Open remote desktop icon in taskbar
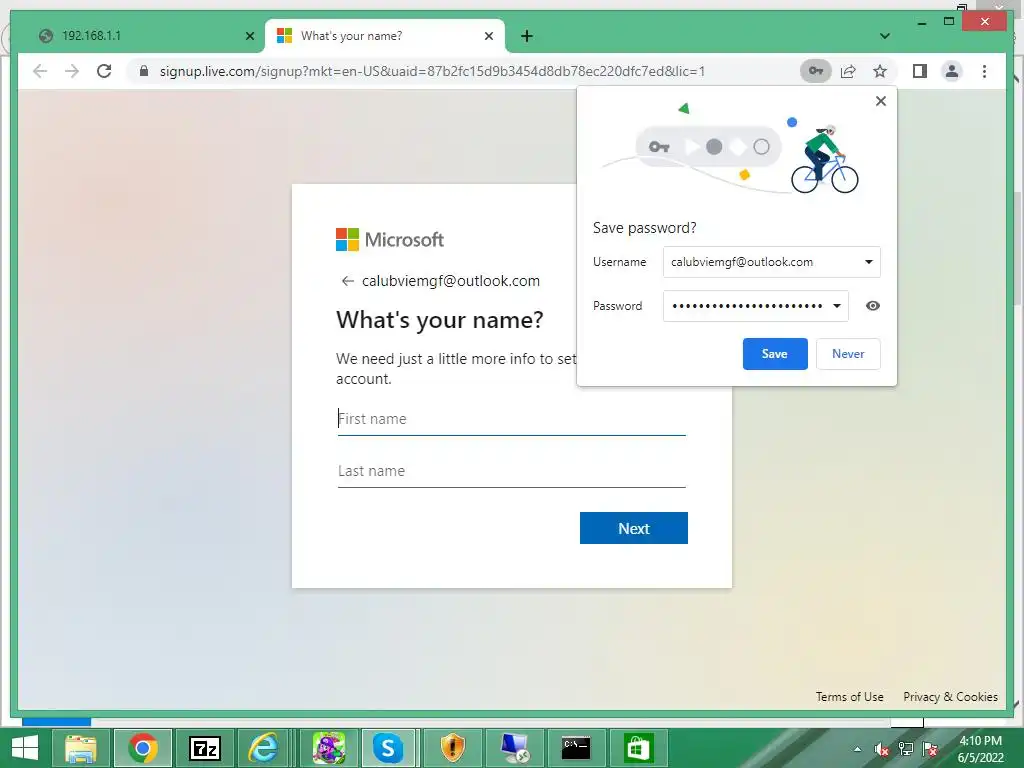This screenshot has height=768, width=1024. (x=515, y=748)
